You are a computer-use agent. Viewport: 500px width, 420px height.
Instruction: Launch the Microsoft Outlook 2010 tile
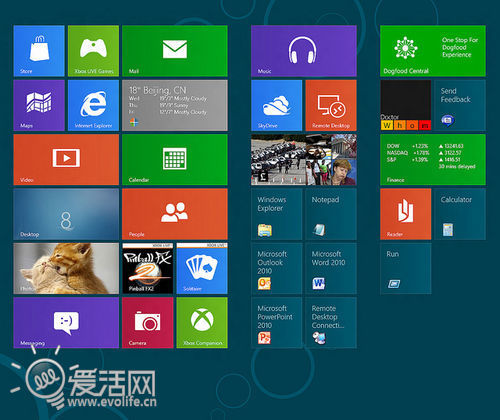(277, 268)
